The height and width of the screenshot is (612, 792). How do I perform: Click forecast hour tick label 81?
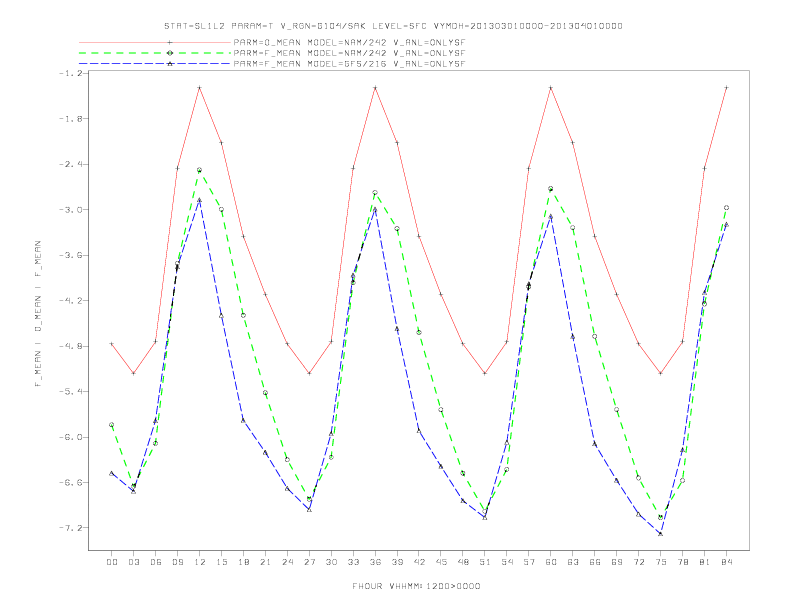coord(705,562)
